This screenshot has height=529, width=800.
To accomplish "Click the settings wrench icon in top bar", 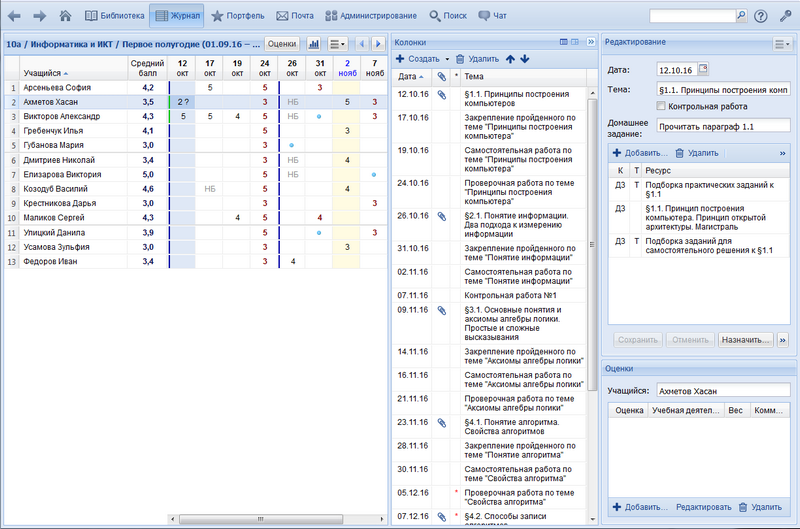I will coord(783,16).
